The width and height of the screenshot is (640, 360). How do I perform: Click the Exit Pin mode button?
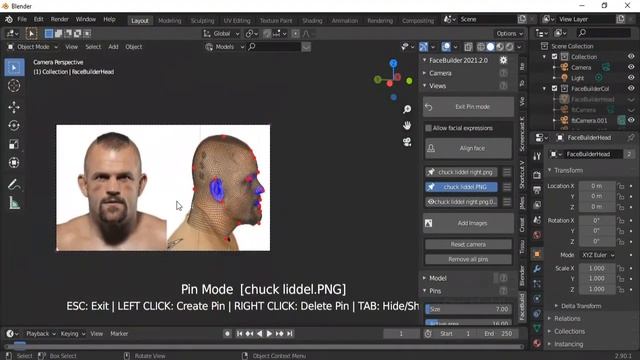point(468,107)
